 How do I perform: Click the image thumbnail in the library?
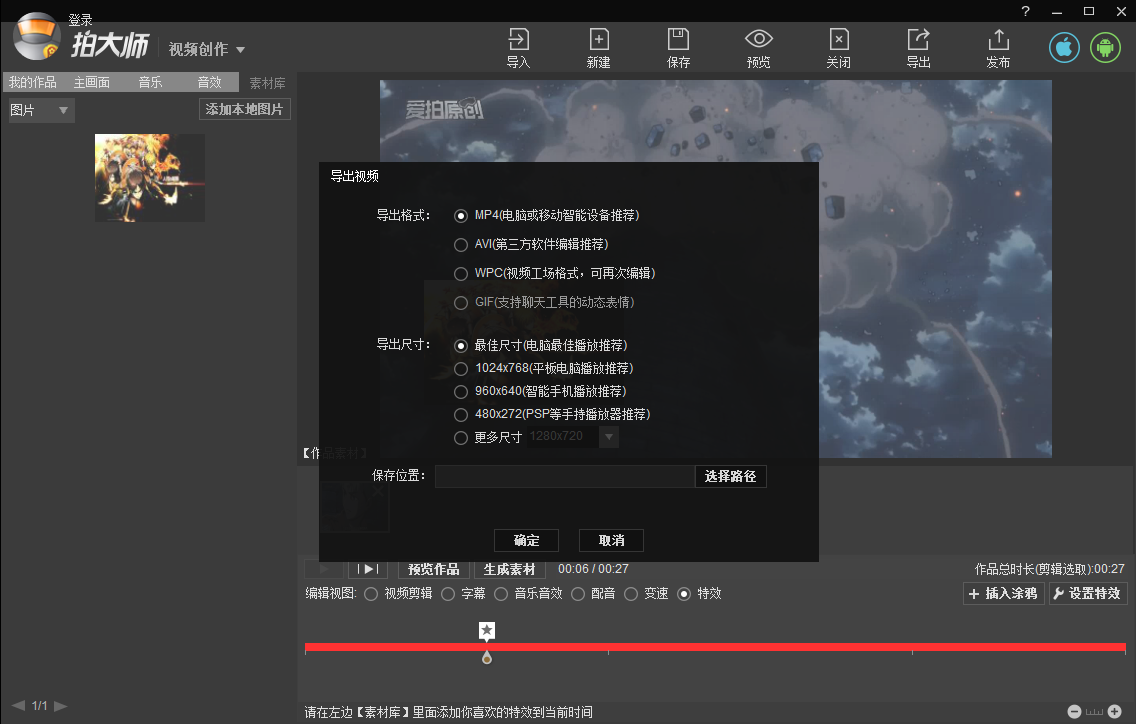[x=149, y=177]
